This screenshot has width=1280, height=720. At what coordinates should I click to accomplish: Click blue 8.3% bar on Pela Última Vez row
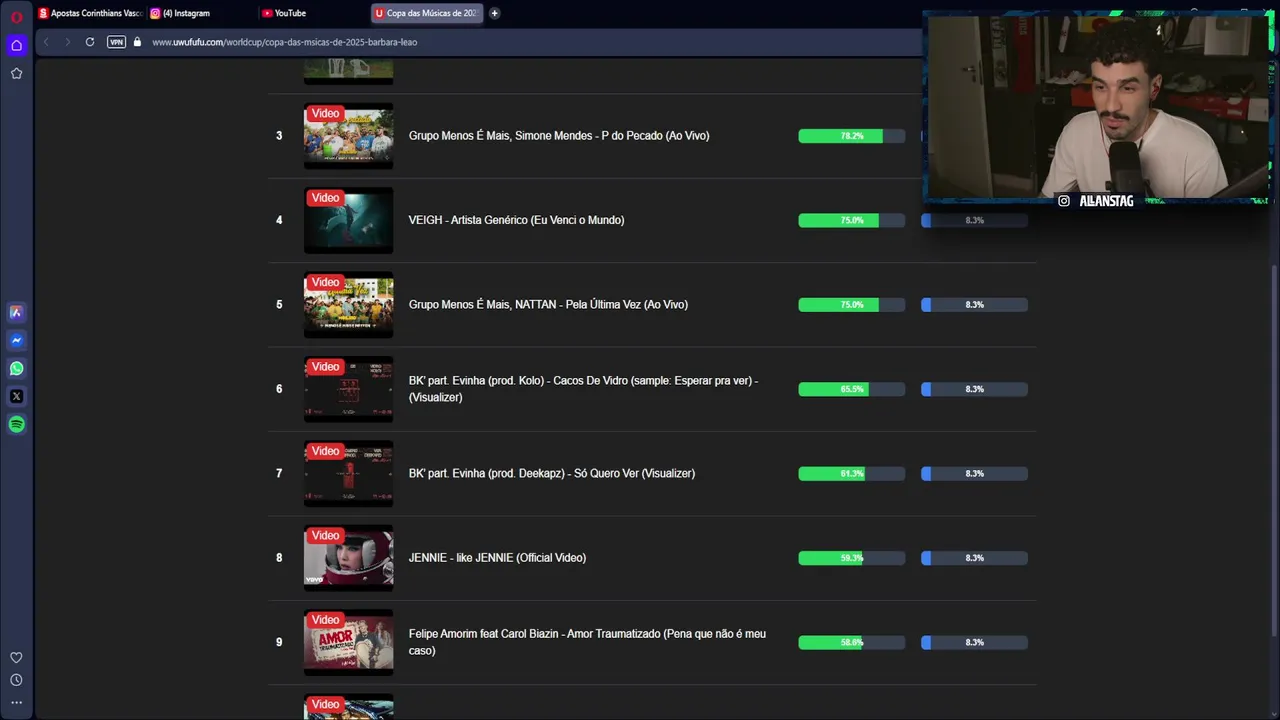click(x=974, y=305)
